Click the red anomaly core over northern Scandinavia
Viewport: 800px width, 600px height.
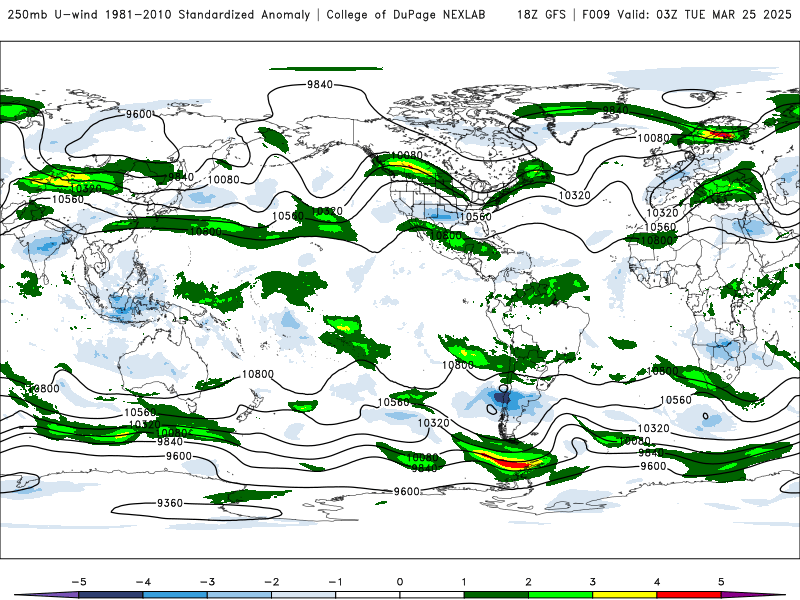click(x=720, y=135)
